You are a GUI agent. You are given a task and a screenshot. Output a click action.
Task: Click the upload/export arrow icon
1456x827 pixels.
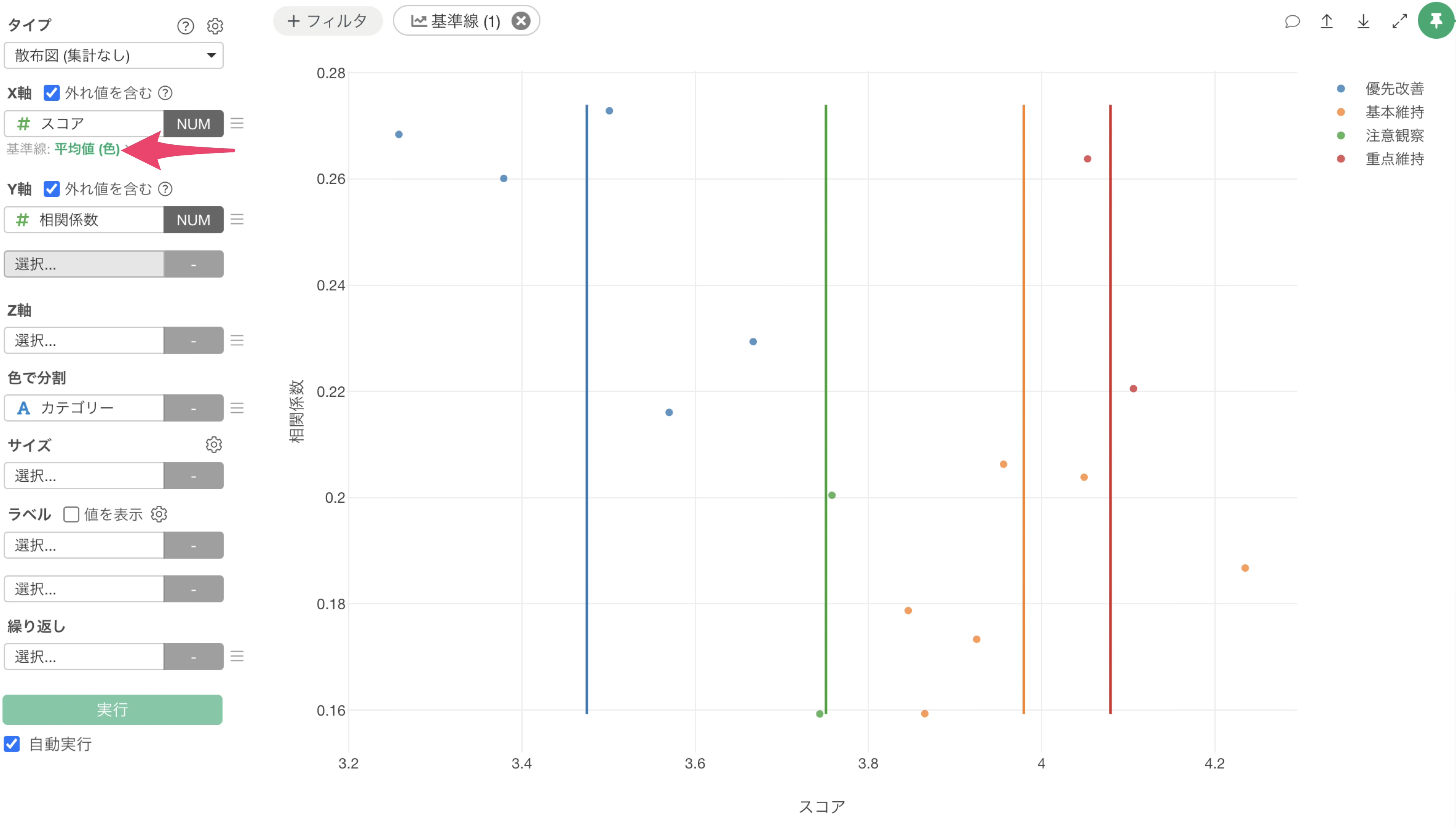pos(1327,21)
